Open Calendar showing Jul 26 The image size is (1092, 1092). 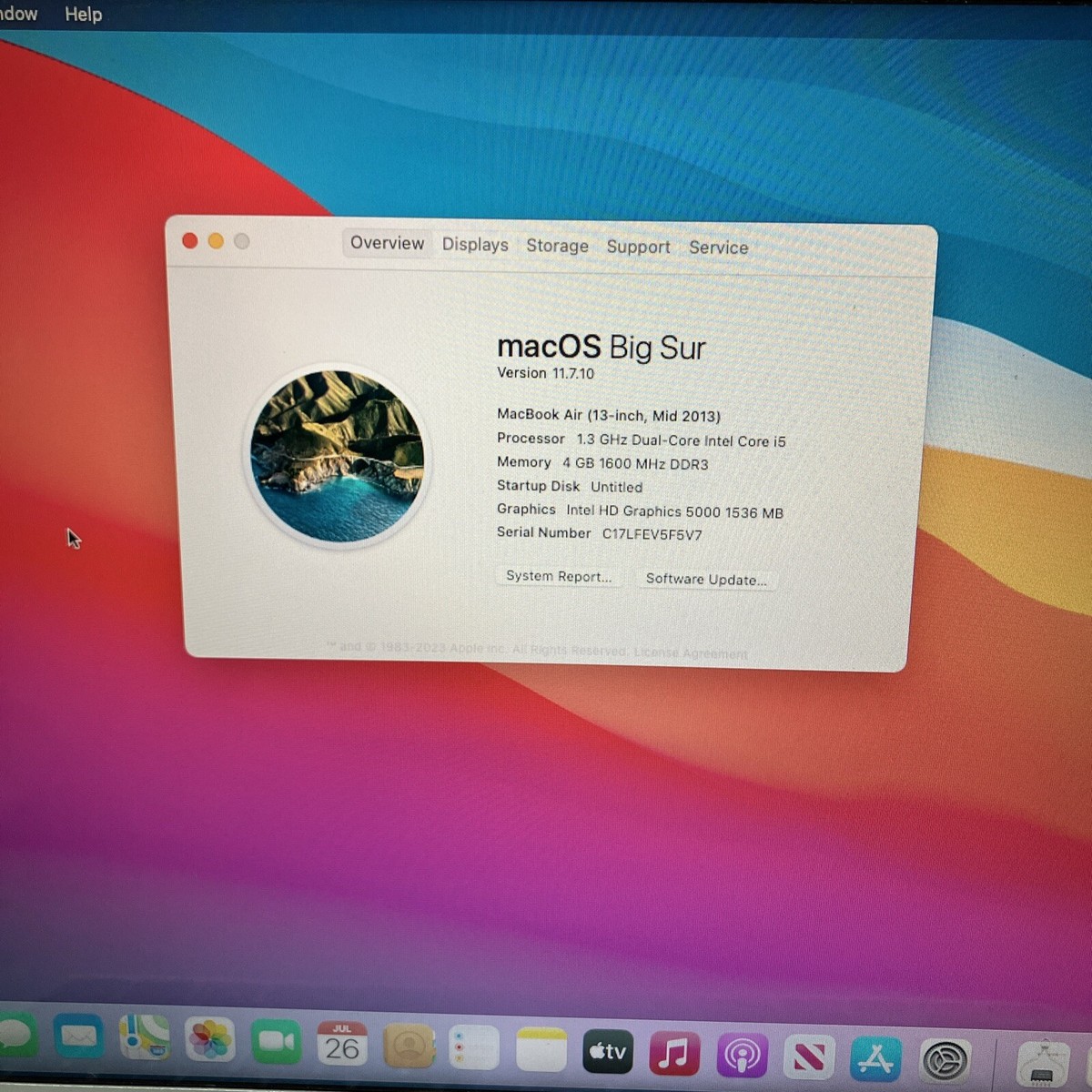point(342,1045)
